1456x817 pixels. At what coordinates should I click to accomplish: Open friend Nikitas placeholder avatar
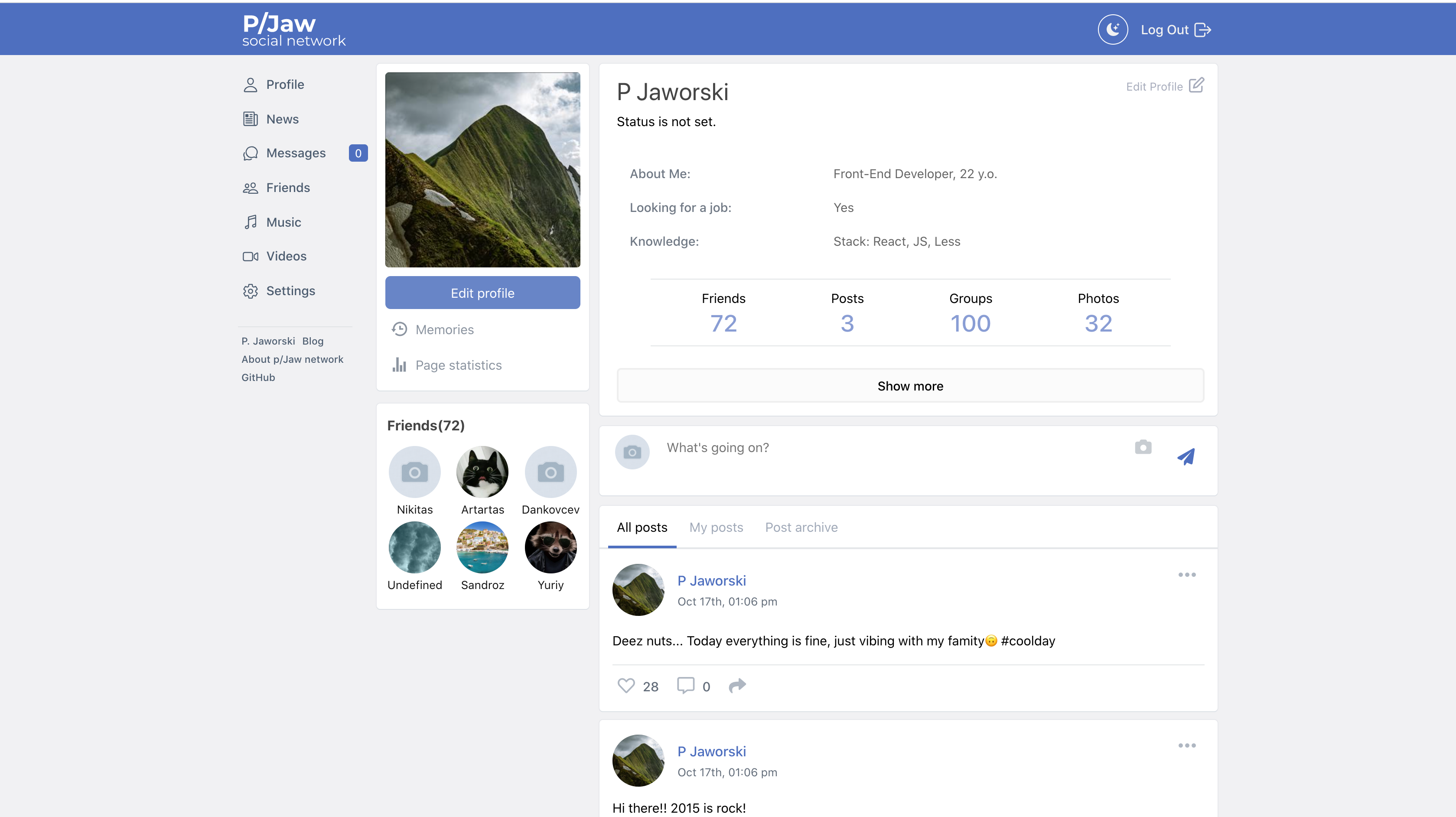(414, 472)
